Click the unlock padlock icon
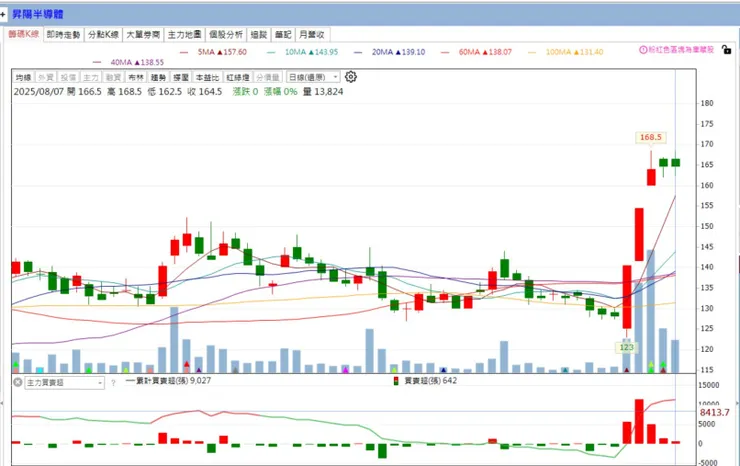This screenshot has height=466, width=740. tap(727, 49)
